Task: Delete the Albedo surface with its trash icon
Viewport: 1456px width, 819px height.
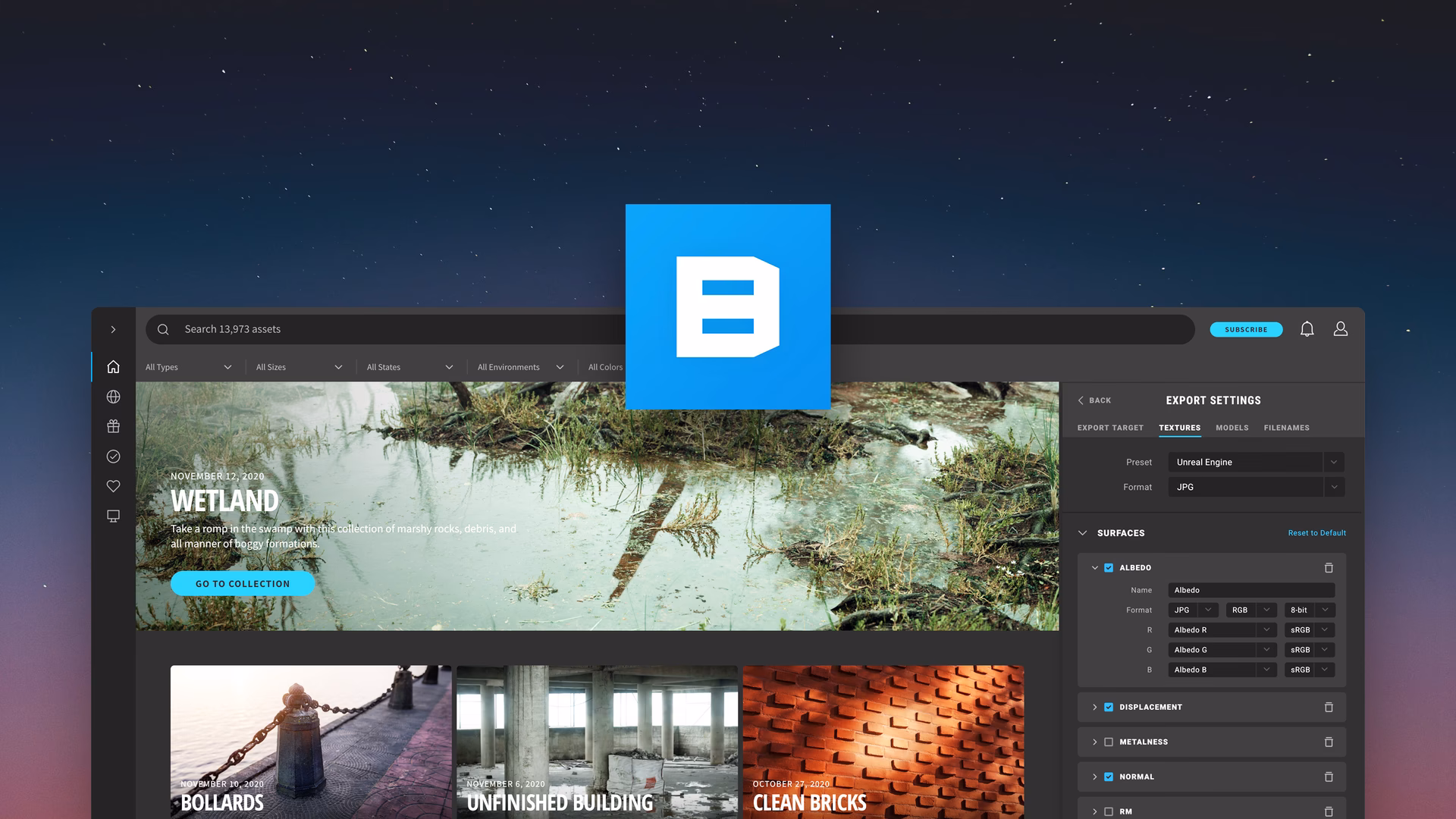Action: tap(1329, 568)
